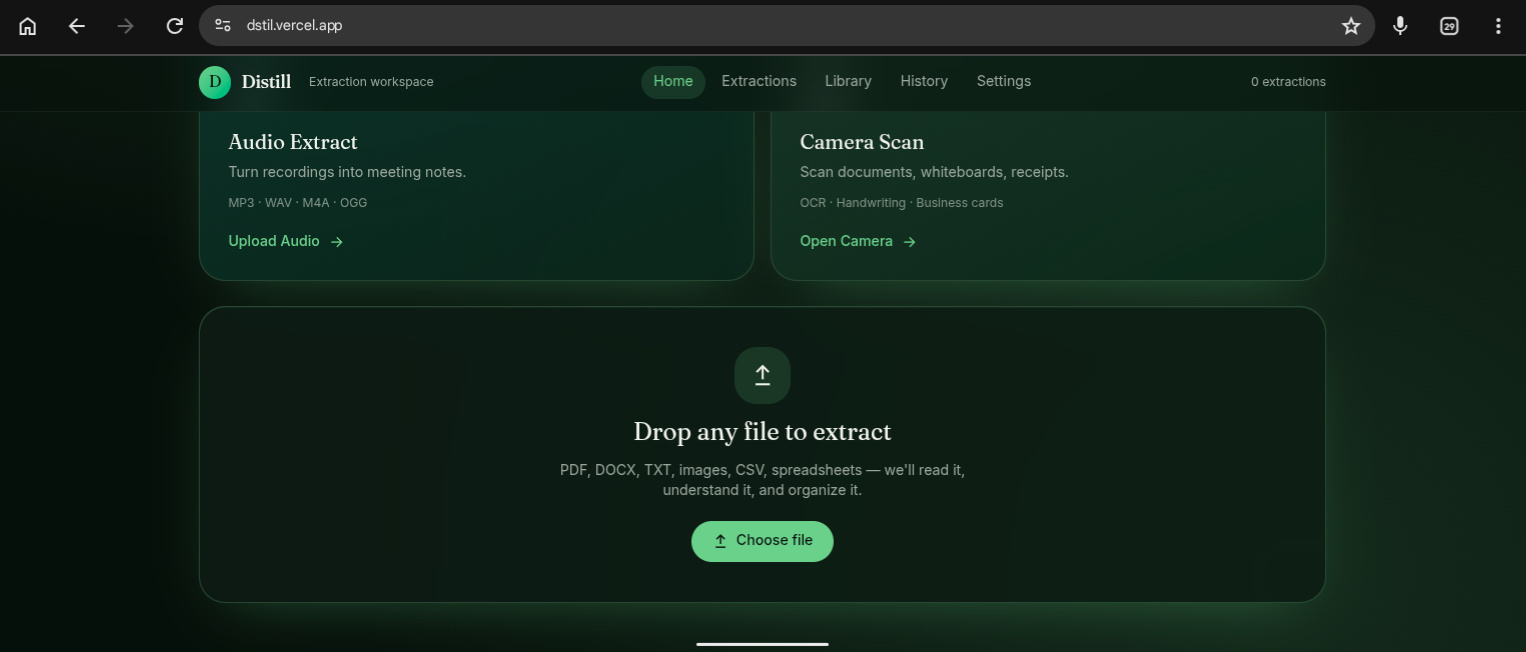Click the Distill brand name
Viewport: 1526px width, 652px height.
[x=266, y=82]
